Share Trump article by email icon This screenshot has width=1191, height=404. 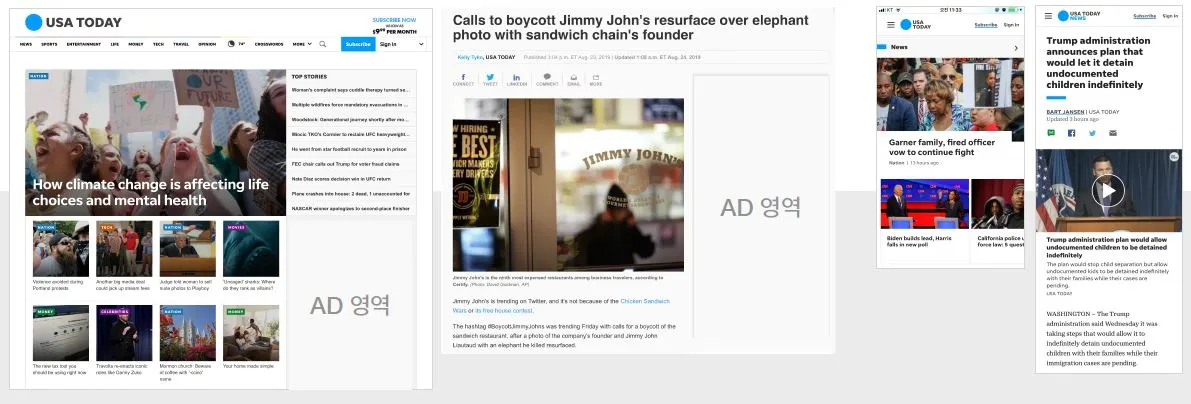1113,133
